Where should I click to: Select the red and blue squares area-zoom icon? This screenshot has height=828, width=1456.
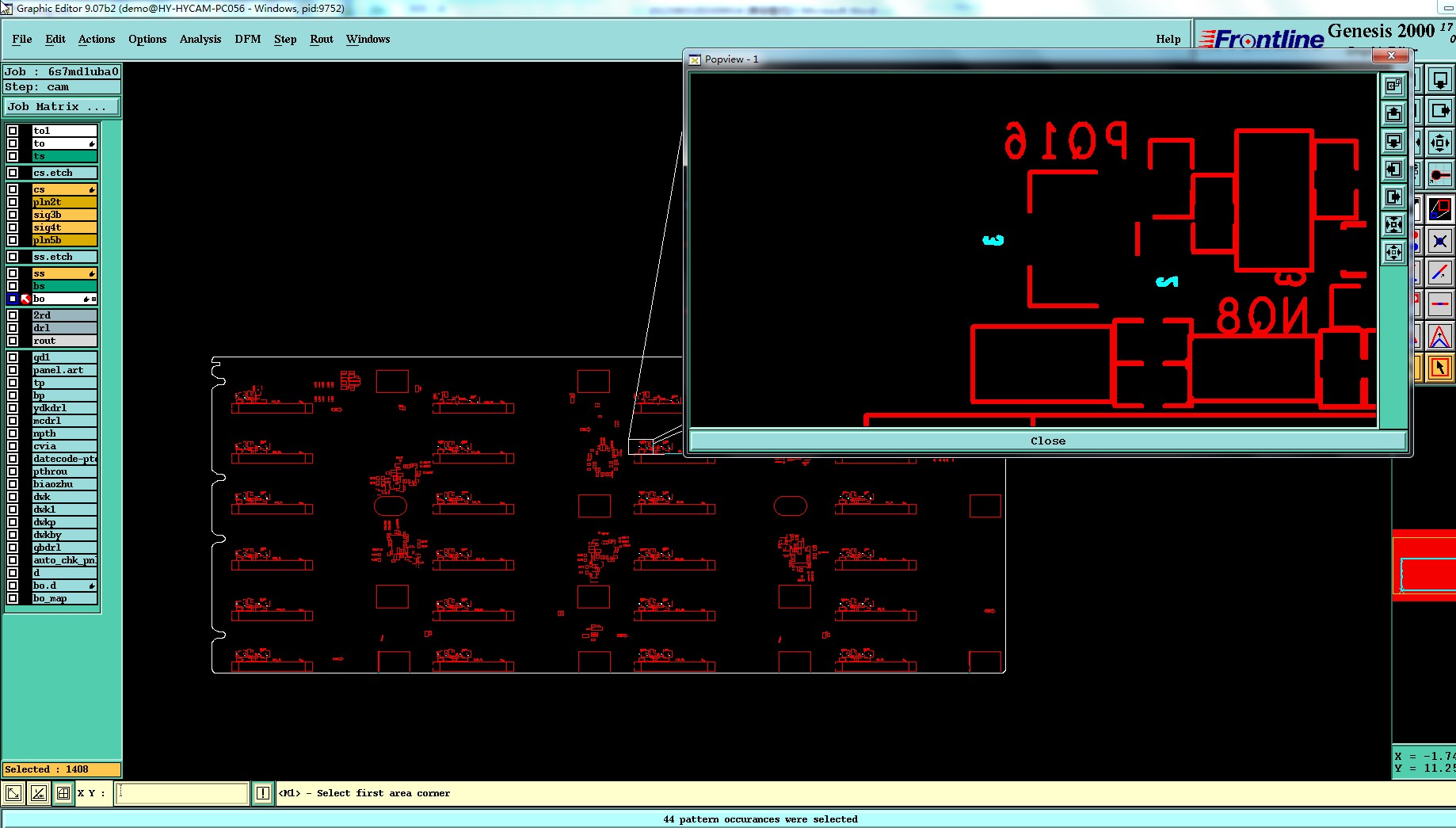(x=1440, y=209)
